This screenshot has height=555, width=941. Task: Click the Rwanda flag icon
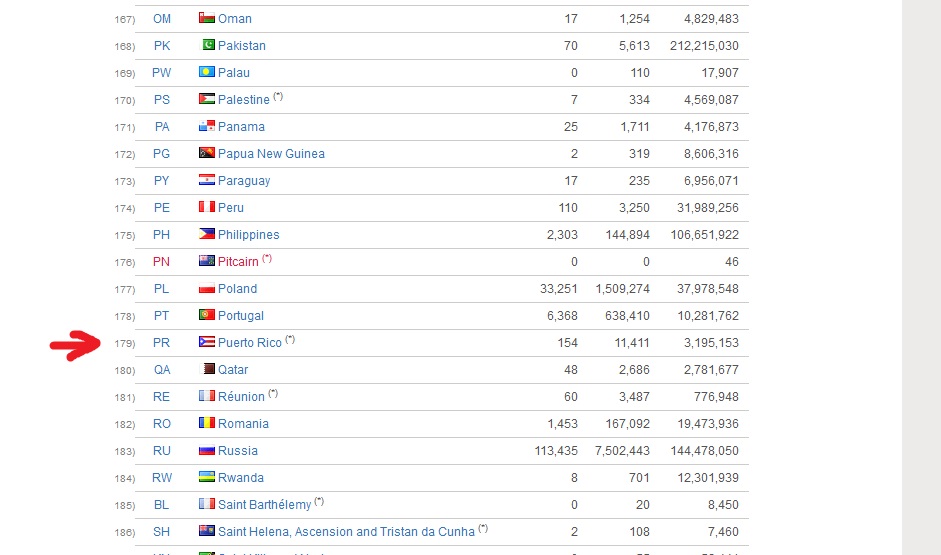207,478
